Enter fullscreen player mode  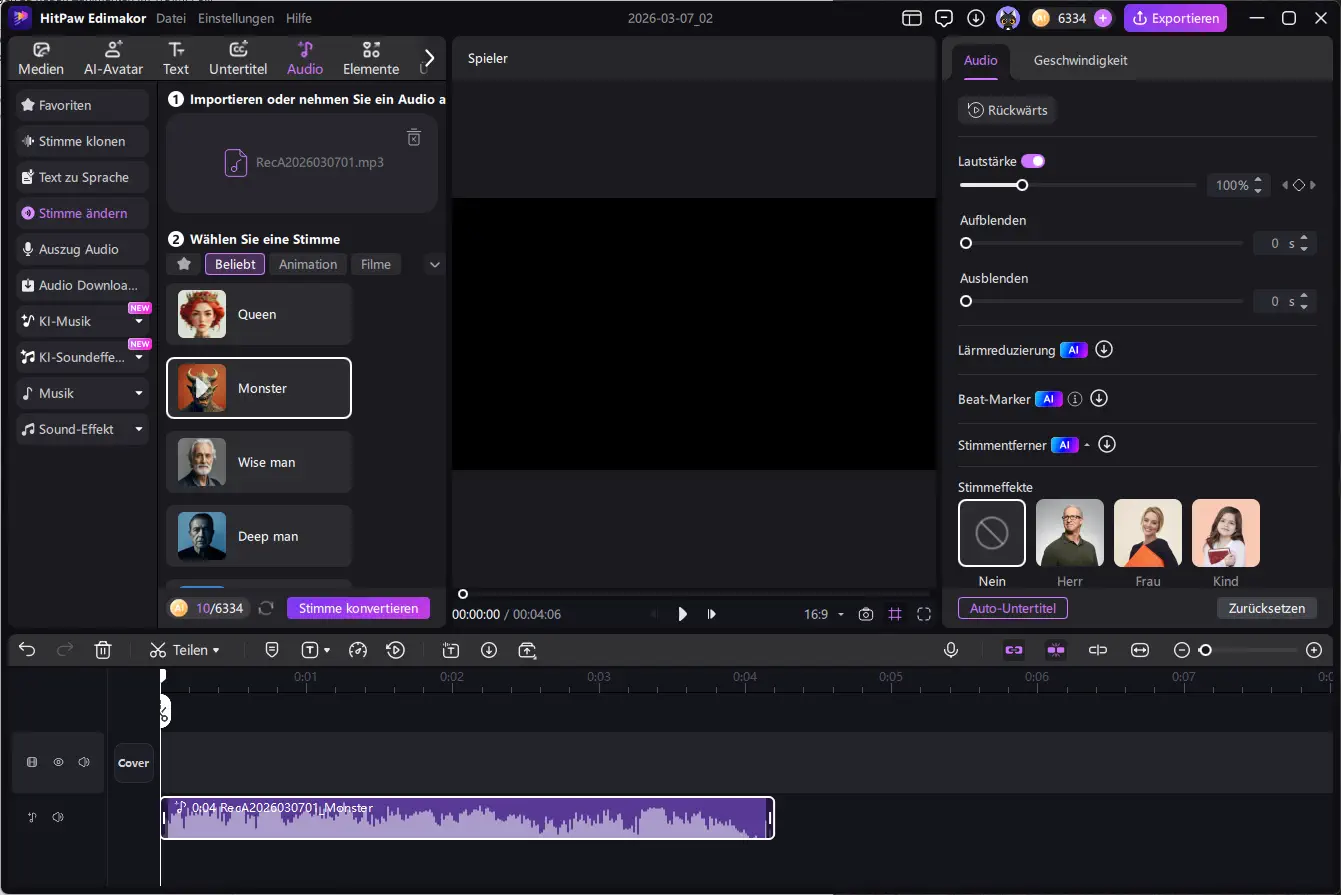pos(923,614)
